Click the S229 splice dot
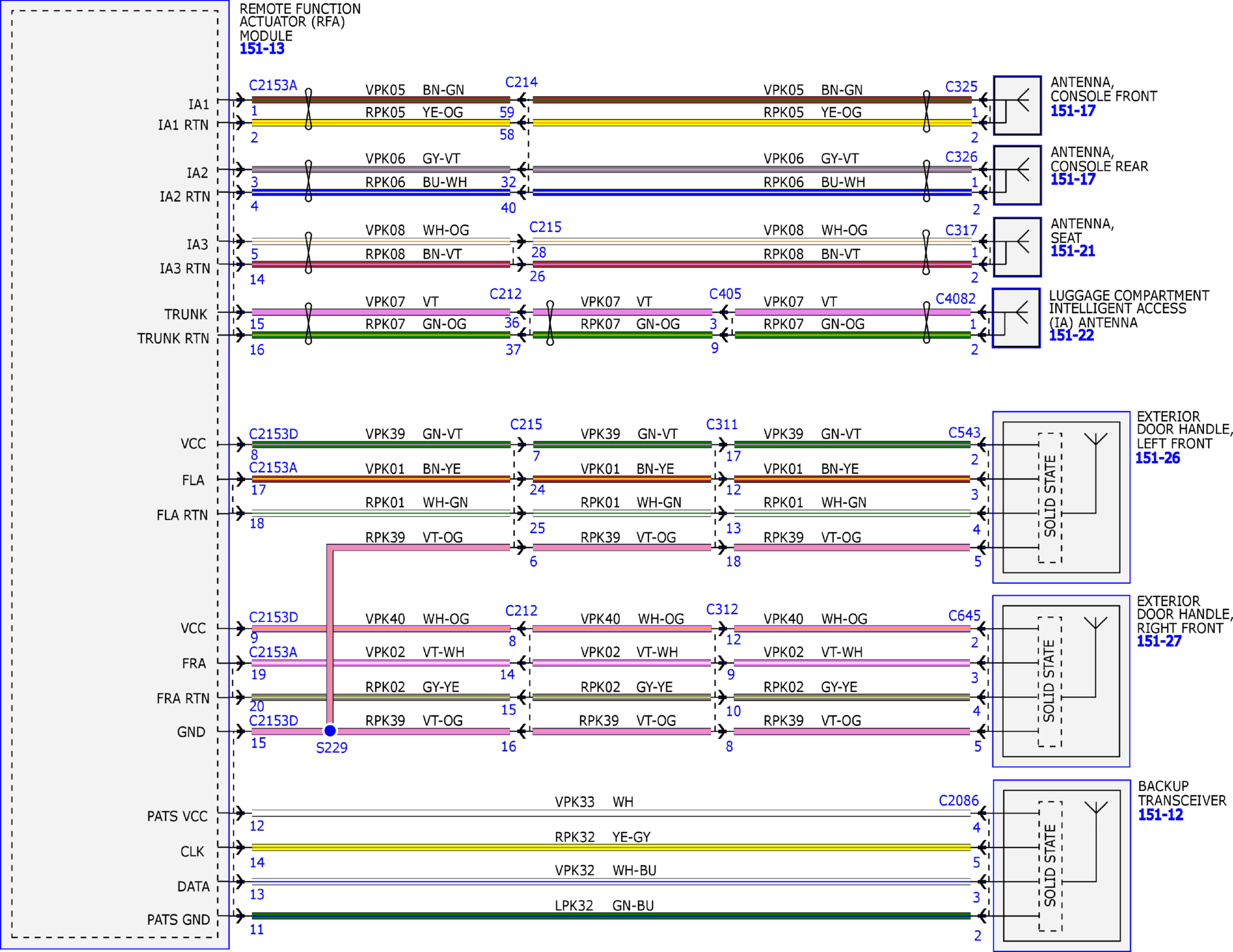Viewport: 1233px width, 952px height. pyautogui.click(x=330, y=730)
